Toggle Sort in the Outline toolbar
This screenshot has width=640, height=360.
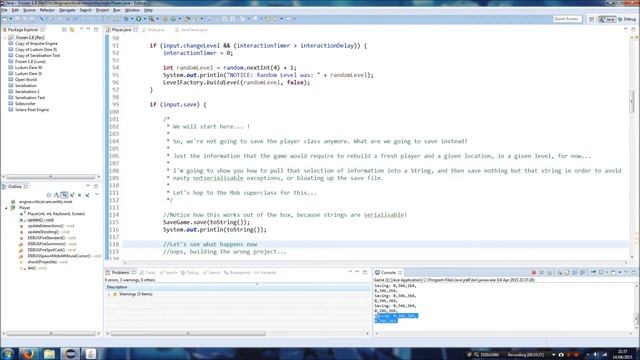coord(56,195)
